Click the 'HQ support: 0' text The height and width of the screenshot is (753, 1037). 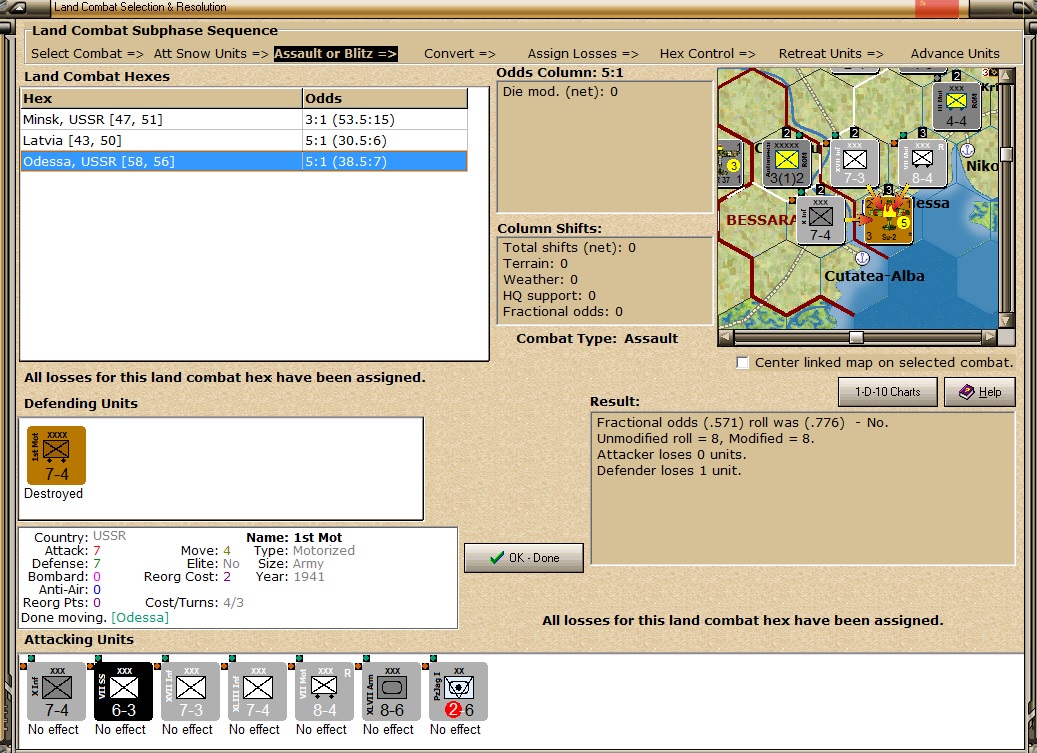point(549,296)
